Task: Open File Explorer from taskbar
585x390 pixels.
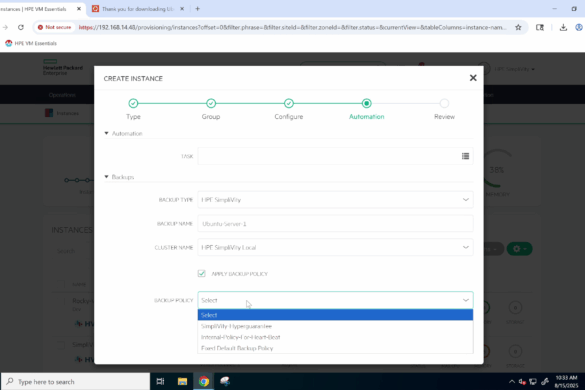Action: [x=182, y=381]
